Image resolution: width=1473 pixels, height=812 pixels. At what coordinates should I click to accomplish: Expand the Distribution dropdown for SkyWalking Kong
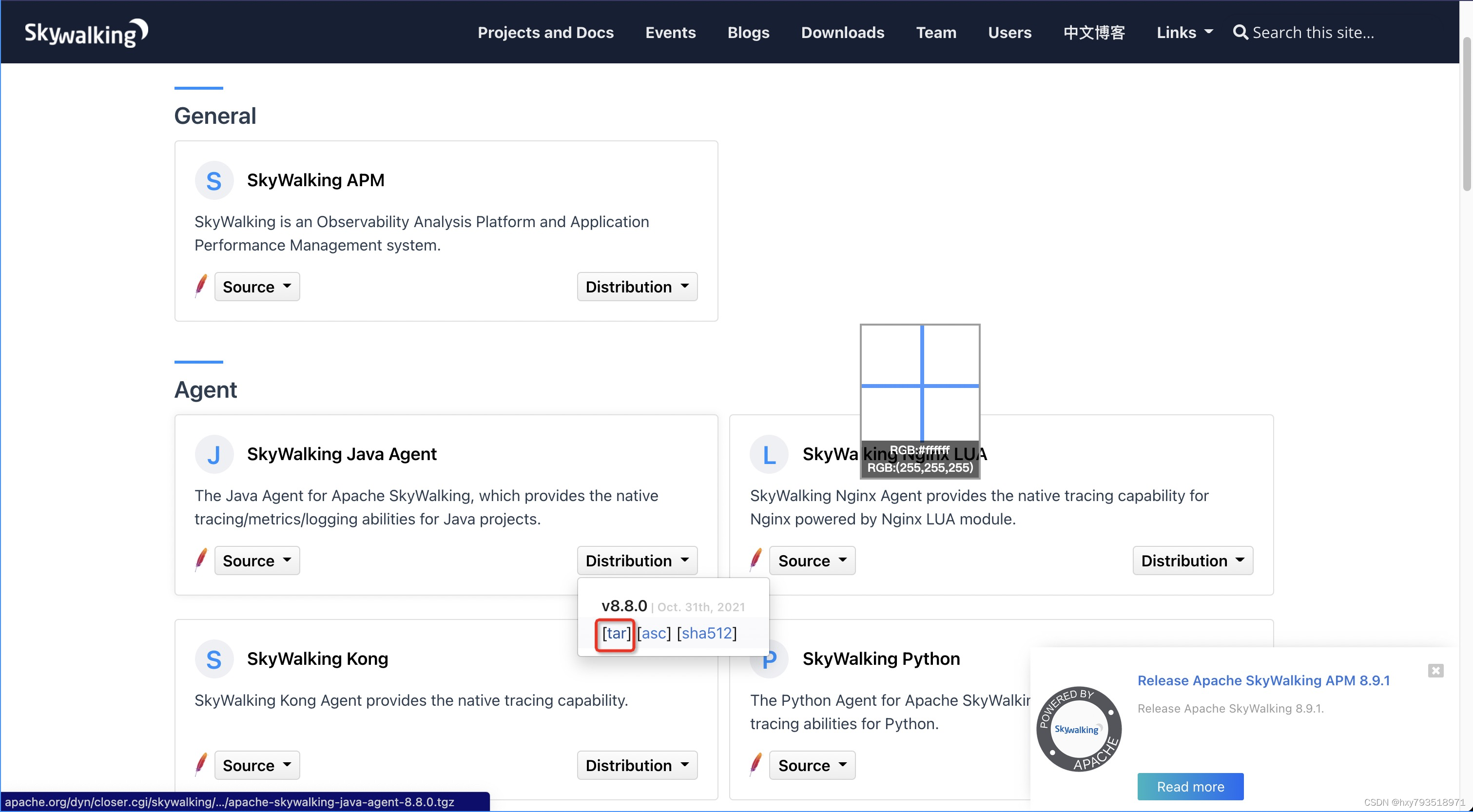point(637,765)
